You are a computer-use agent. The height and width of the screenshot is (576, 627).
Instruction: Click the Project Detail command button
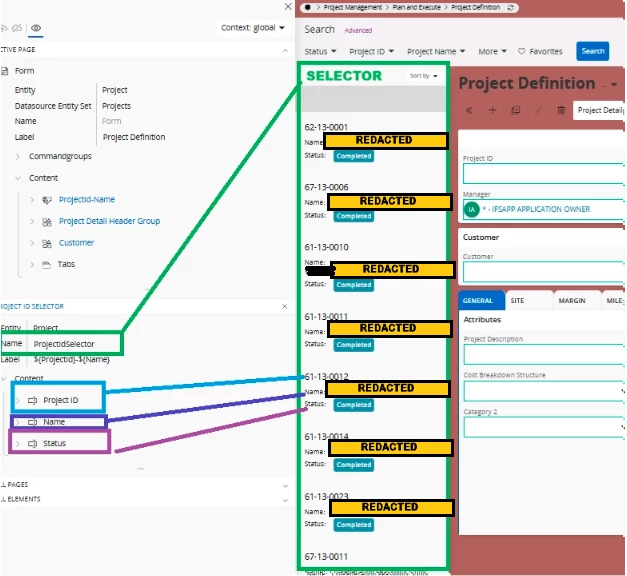(x=599, y=110)
